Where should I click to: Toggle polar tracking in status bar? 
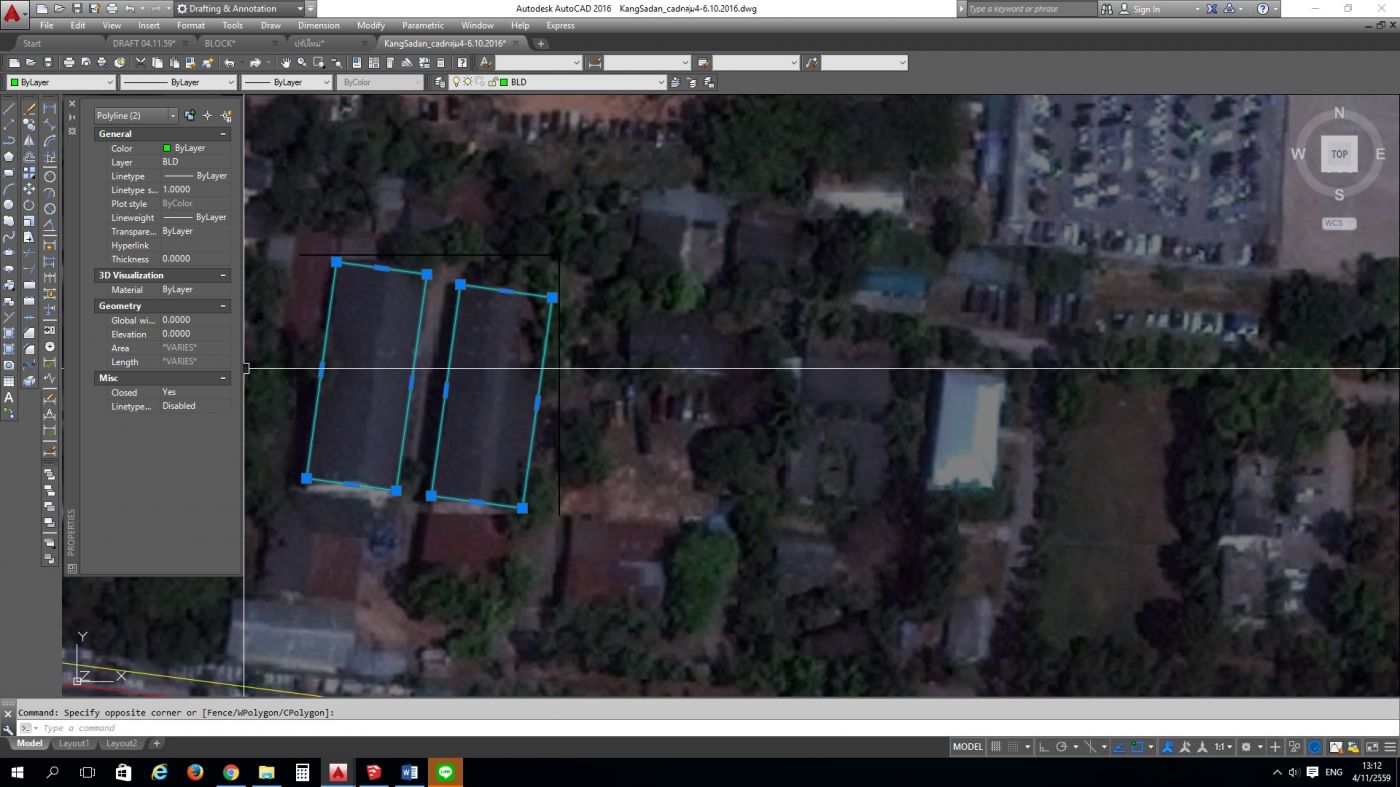(1062, 747)
